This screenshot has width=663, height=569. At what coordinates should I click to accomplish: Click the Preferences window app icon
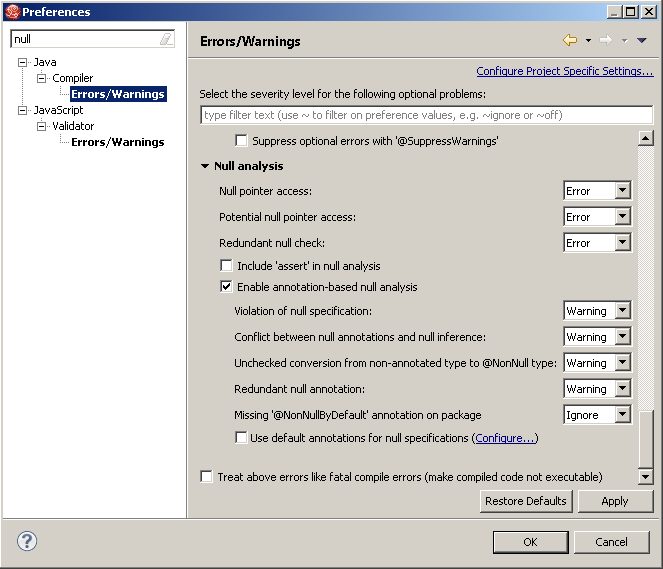(x=12, y=11)
